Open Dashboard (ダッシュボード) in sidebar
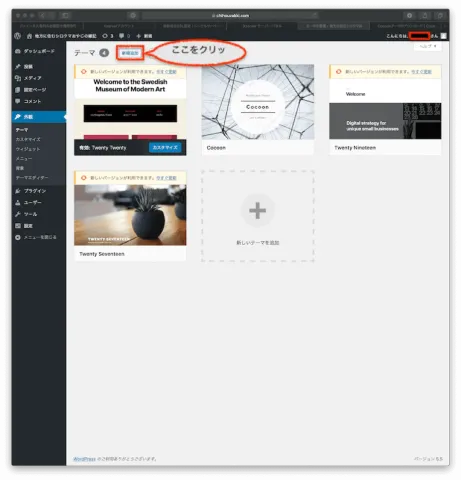Screen dimensions: 461x480 [x=39, y=51]
